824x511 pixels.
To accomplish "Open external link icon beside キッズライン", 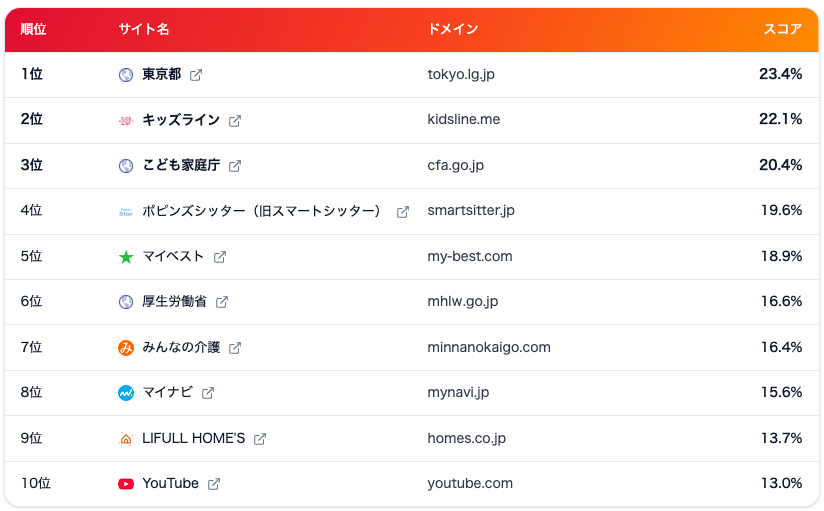I will (235, 121).
